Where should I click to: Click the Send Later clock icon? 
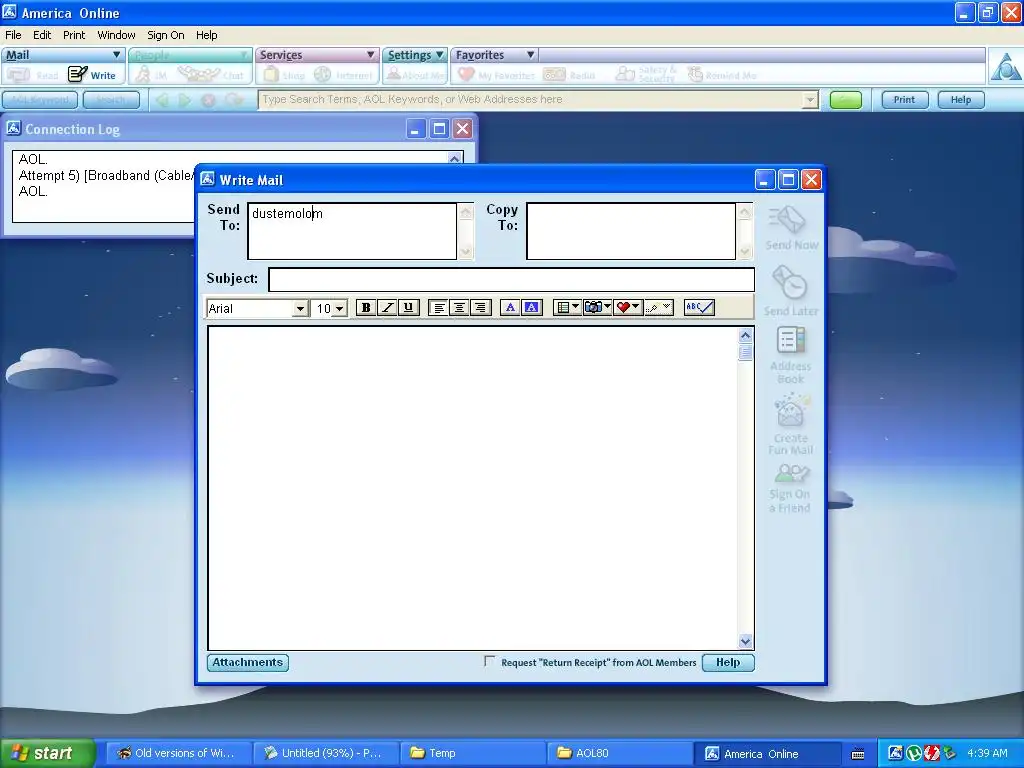(789, 283)
